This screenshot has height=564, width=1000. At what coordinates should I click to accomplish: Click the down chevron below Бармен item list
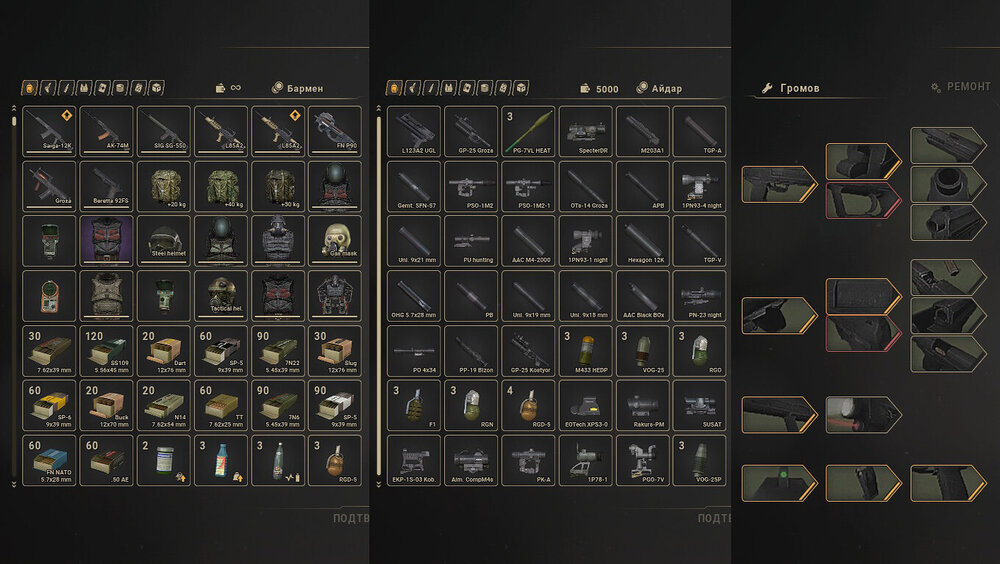click(x=14, y=484)
